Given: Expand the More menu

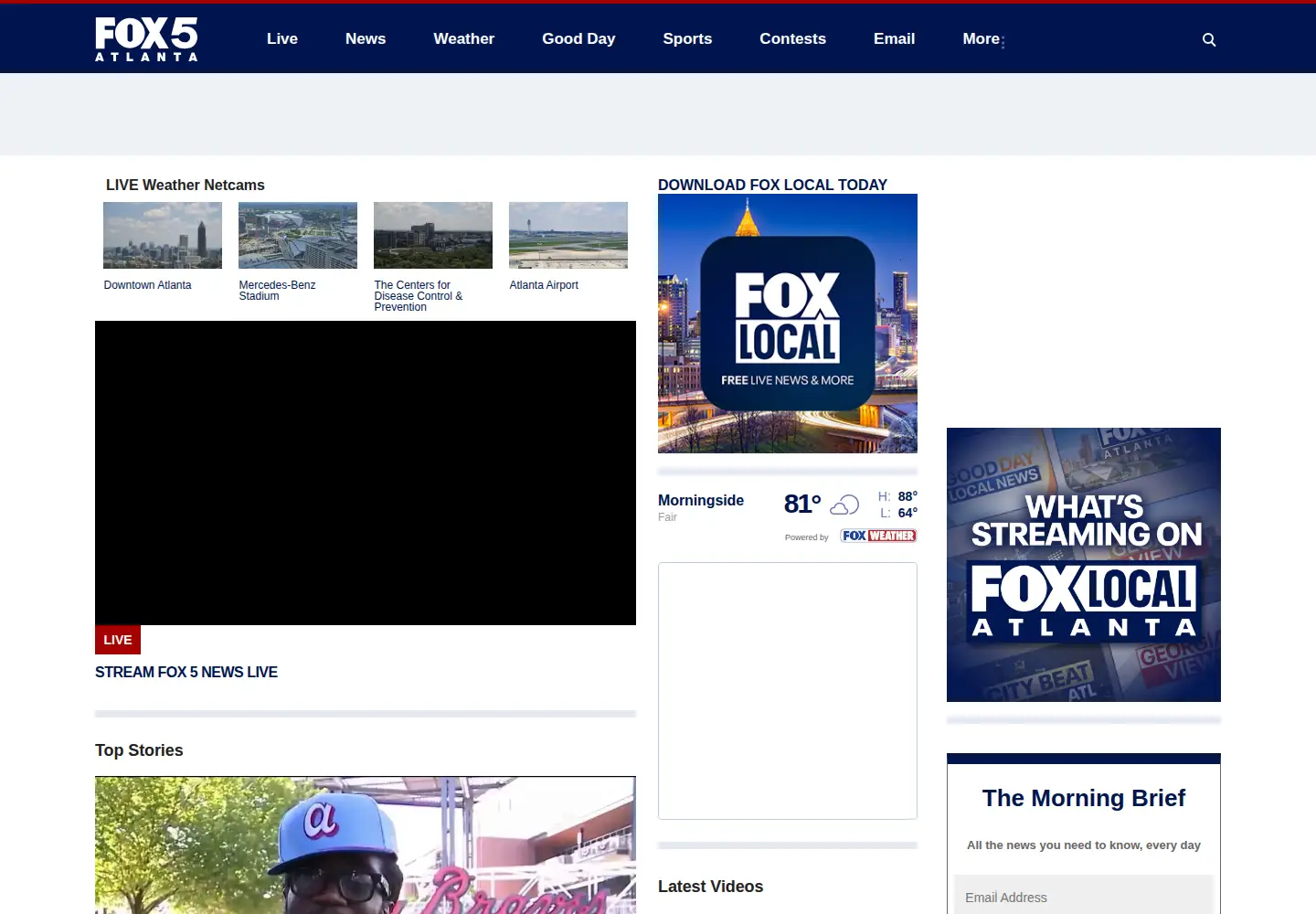Looking at the screenshot, I should [x=983, y=38].
